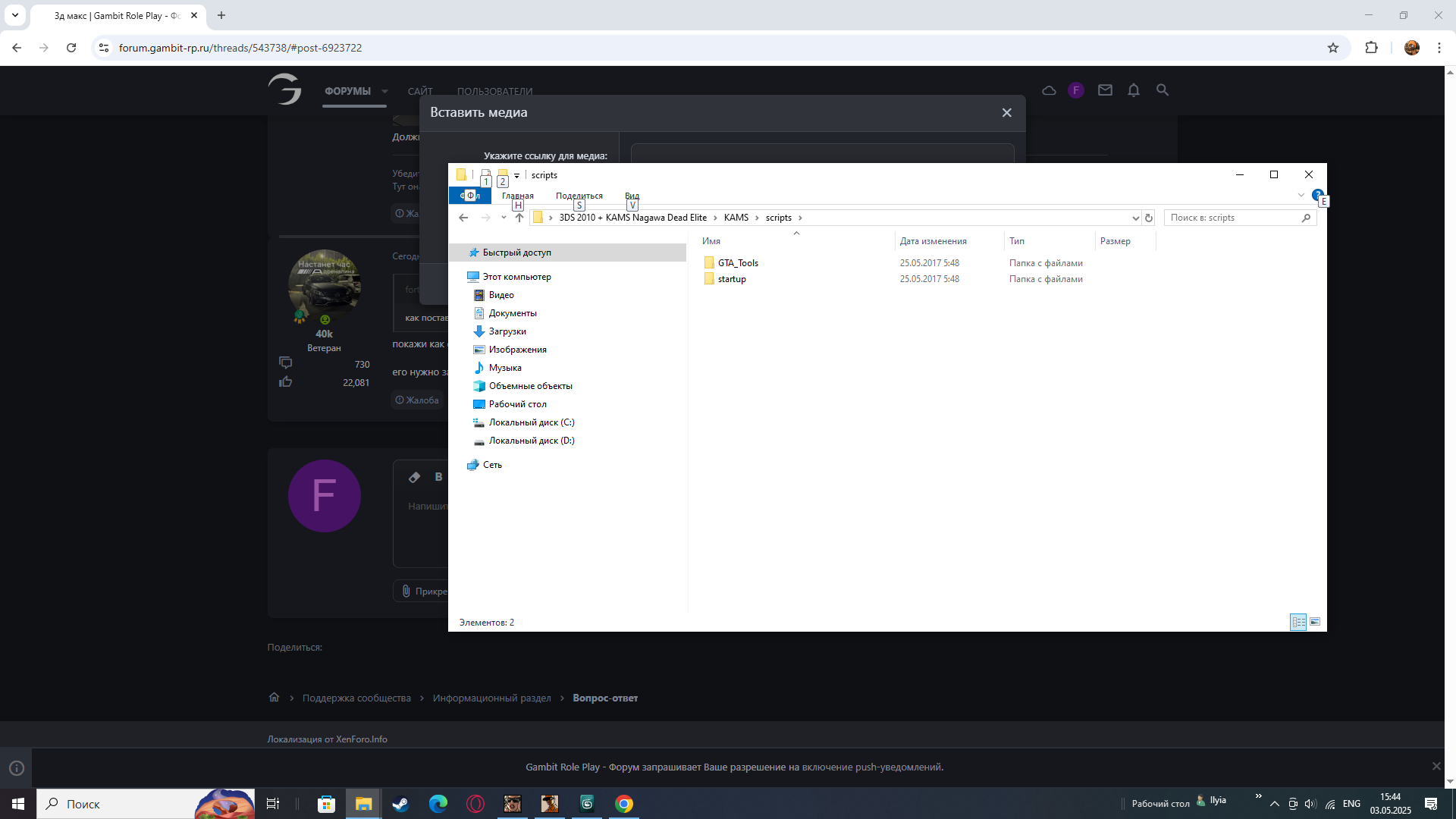
Task: Launch Steam from the taskbar
Action: pos(400,804)
